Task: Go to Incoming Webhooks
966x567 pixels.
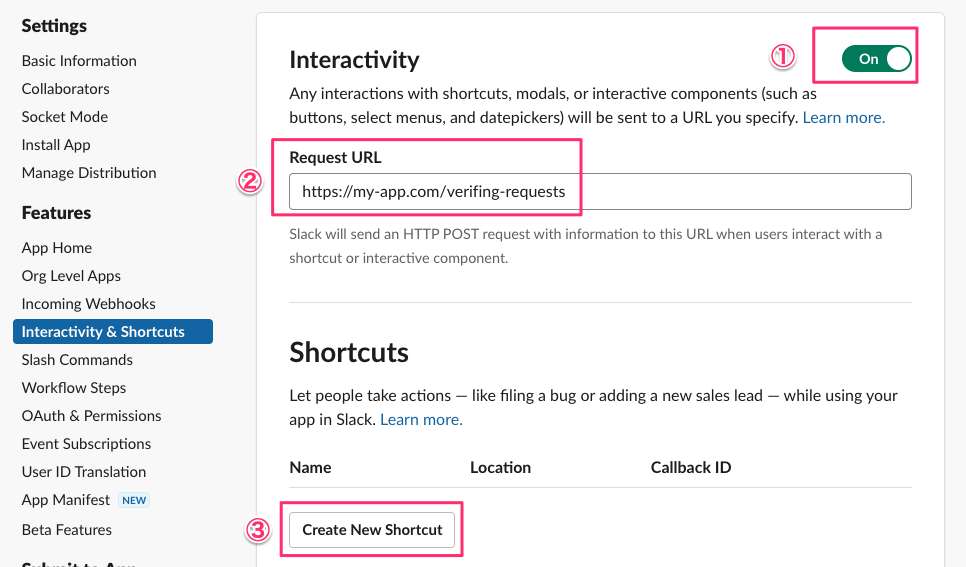Action: (88, 304)
